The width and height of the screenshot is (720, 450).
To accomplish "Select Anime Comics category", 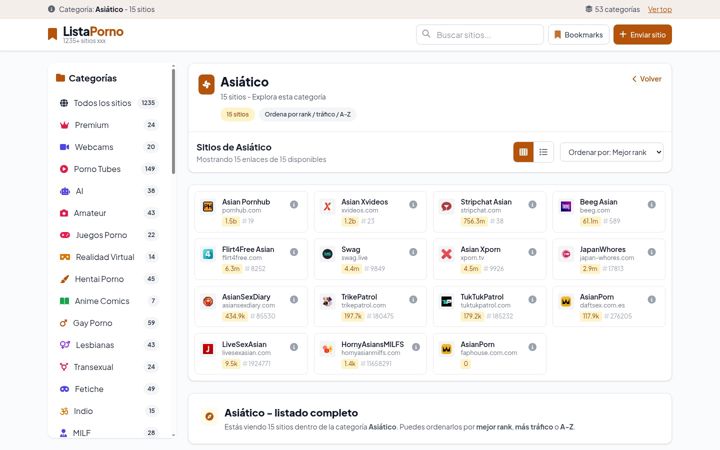I will coord(108,301).
